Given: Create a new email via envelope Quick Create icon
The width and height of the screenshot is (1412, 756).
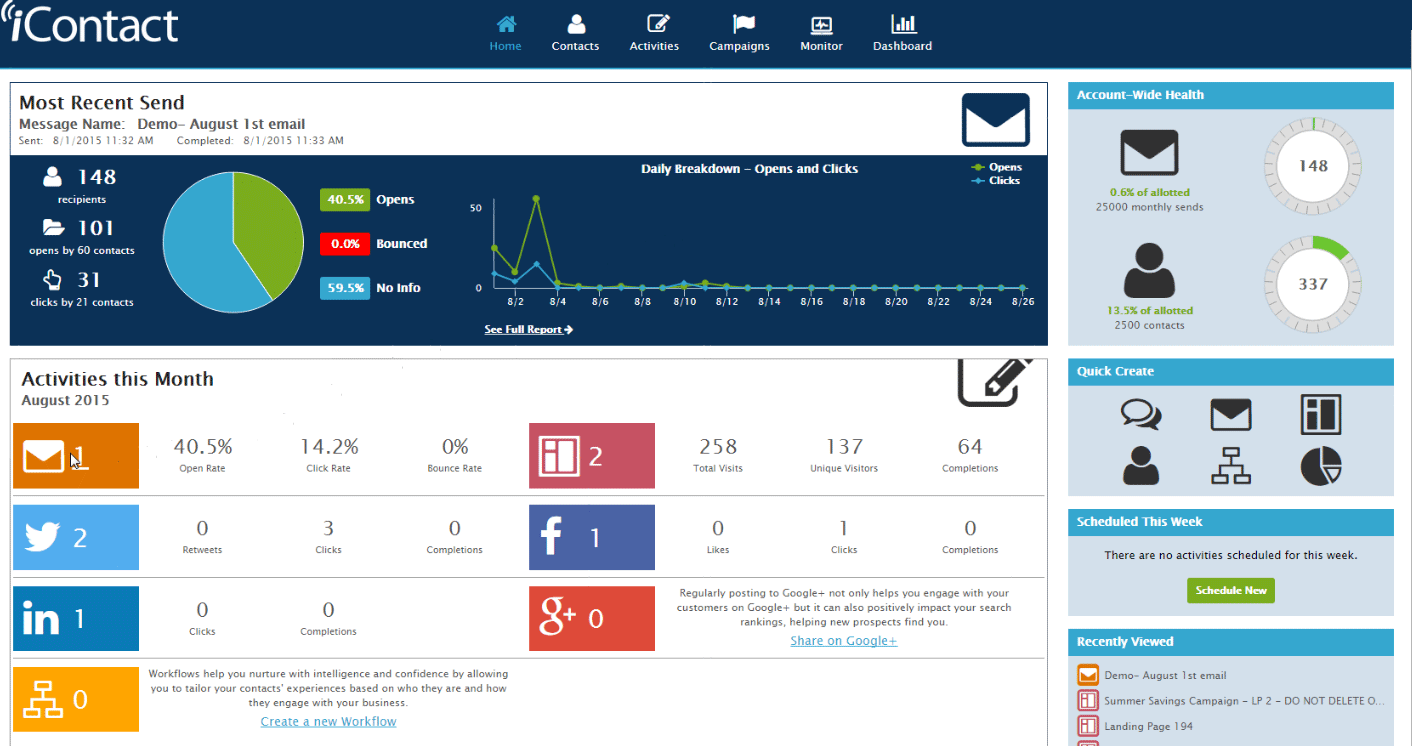Looking at the screenshot, I should click(1231, 414).
